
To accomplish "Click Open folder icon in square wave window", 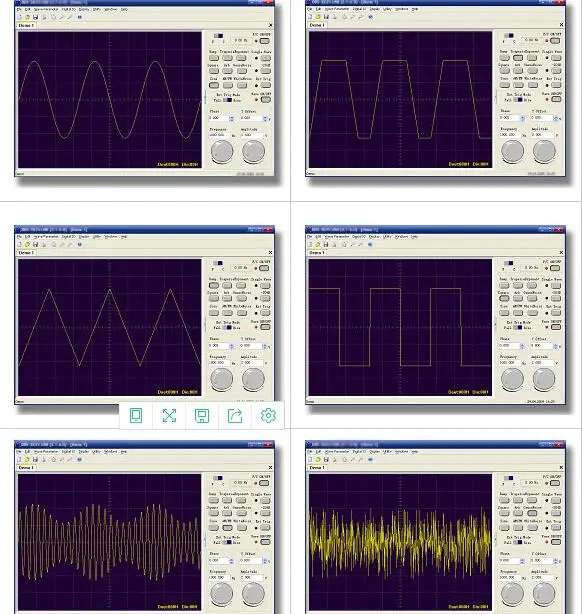I will pos(318,244).
